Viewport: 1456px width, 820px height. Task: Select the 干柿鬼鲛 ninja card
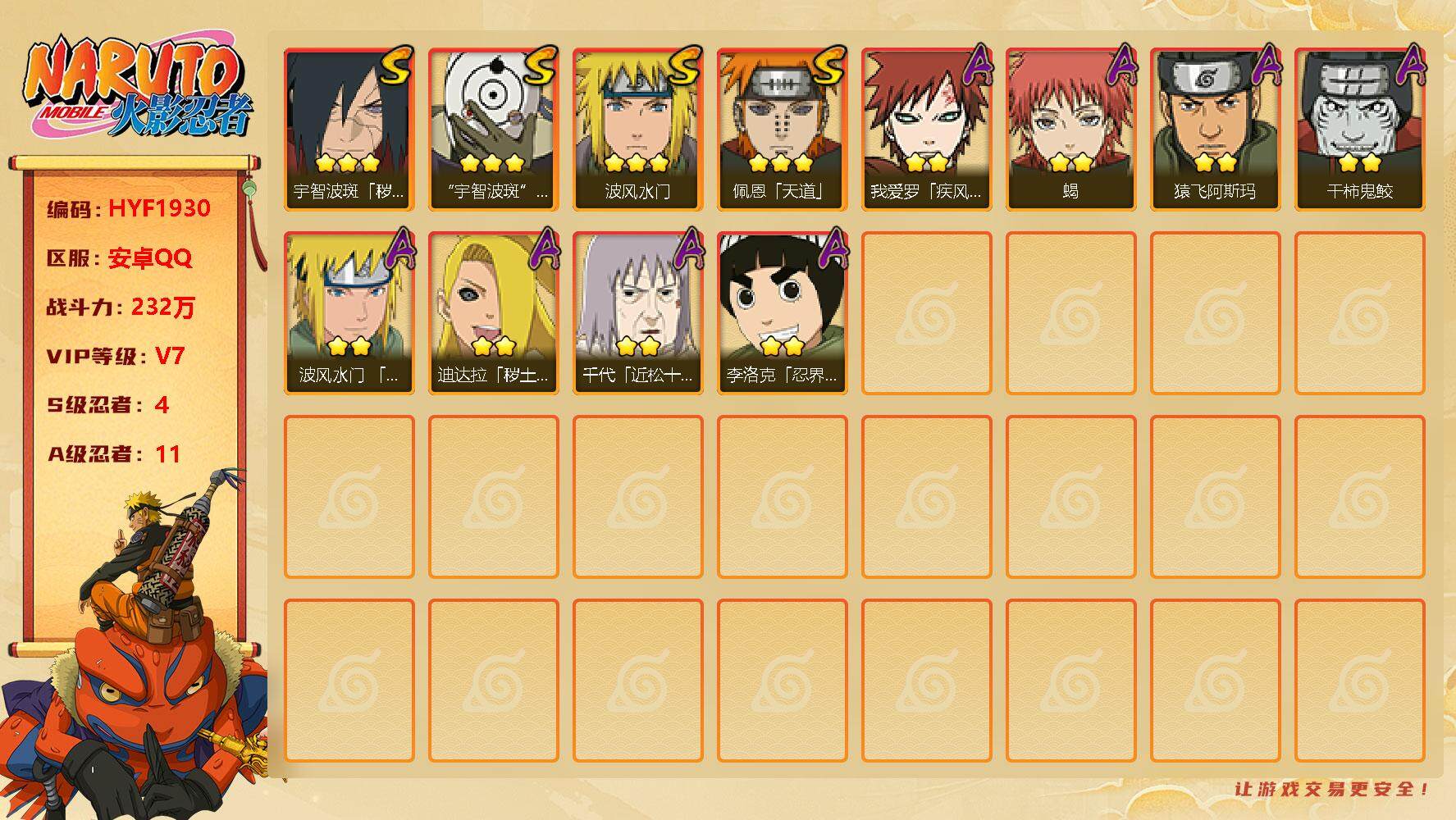pyautogui.click(x=1360, y=129)
